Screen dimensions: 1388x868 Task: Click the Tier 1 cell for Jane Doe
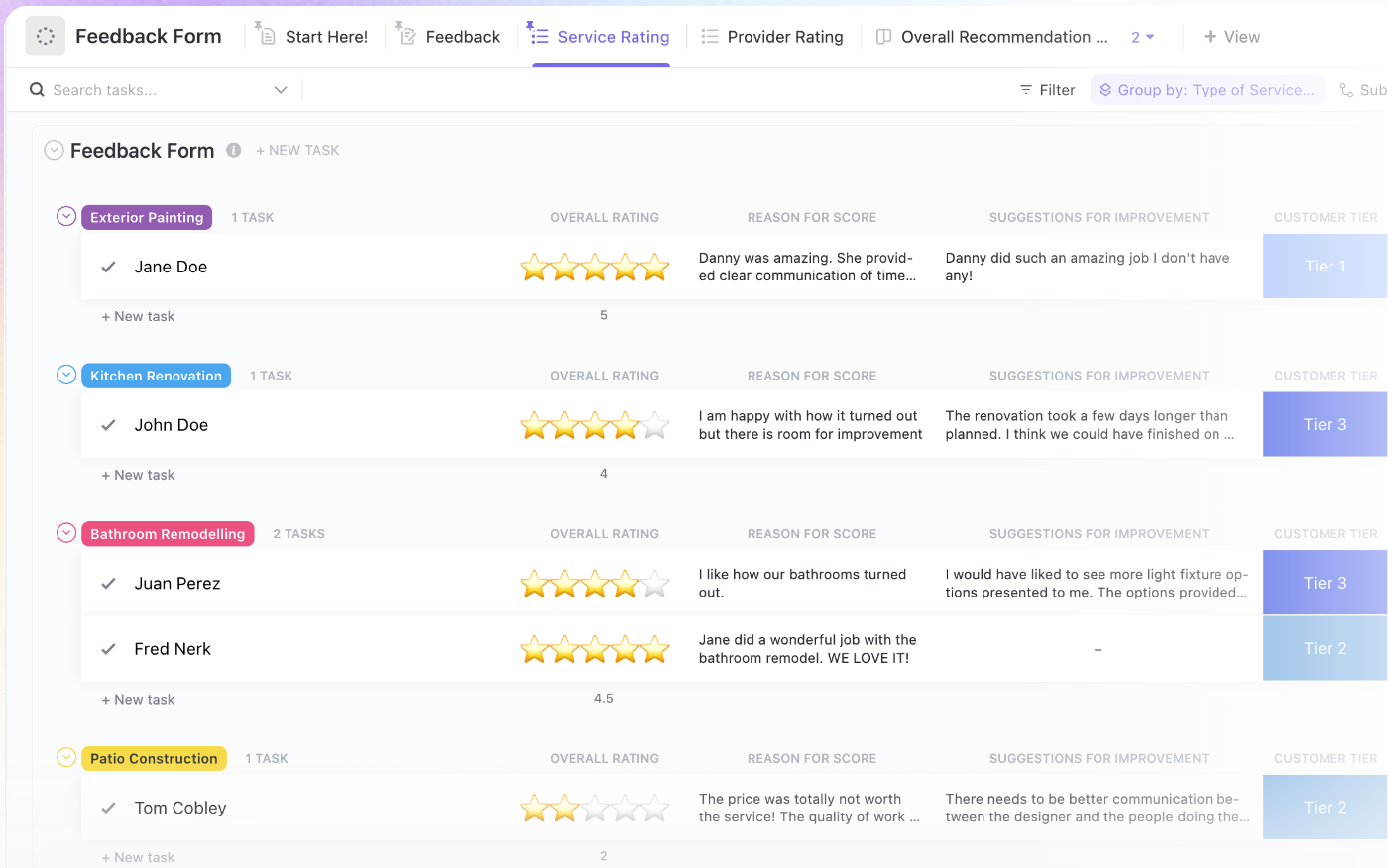[1325, 267]
